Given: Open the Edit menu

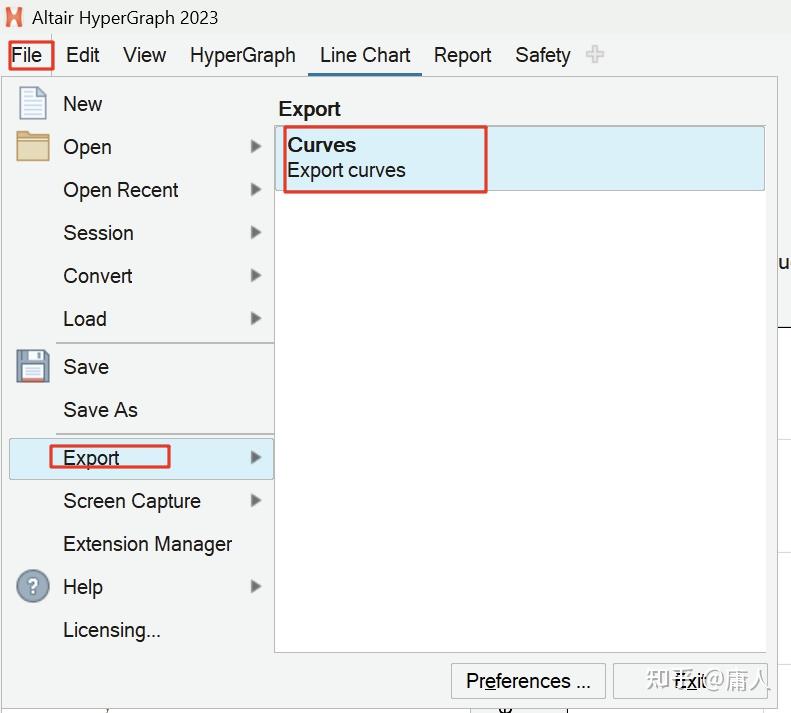Looking at the screenshot, I should pos(83,55).
